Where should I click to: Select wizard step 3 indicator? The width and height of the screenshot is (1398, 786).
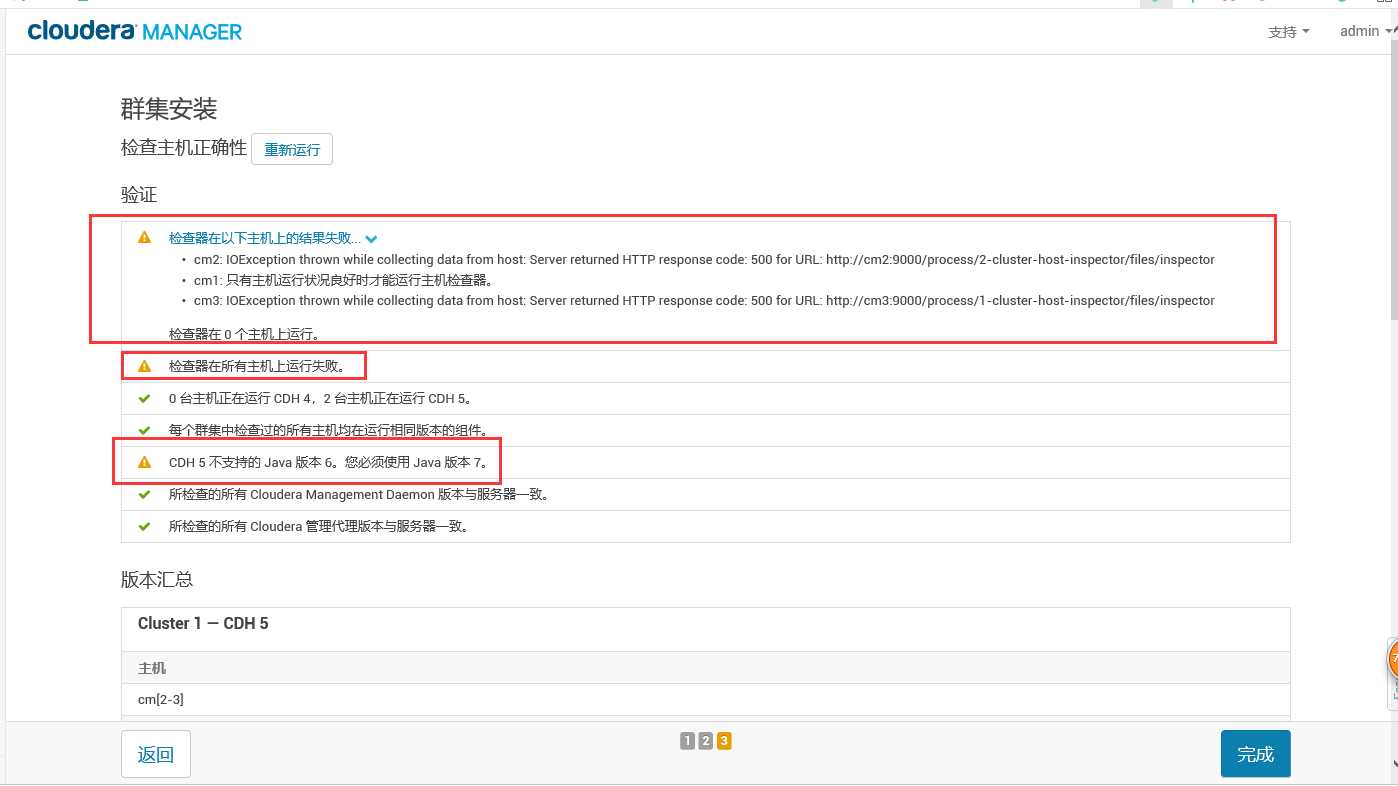pyautogui.click(x=724, y=741)
